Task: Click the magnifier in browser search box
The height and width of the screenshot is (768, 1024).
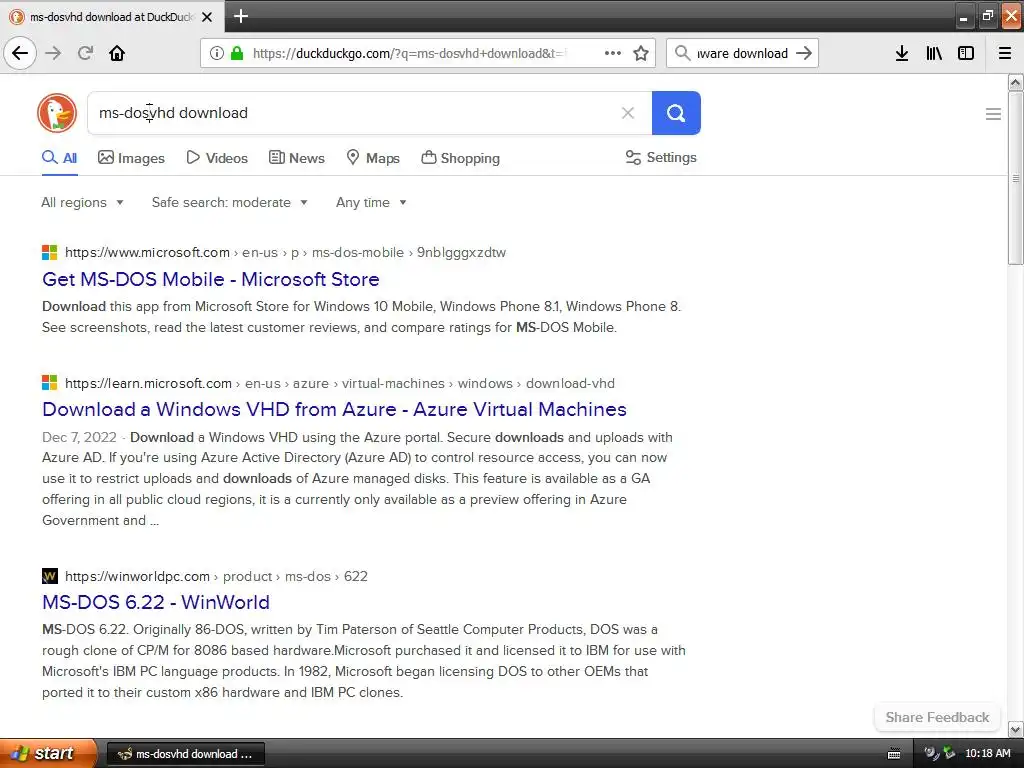Action: 682,53
